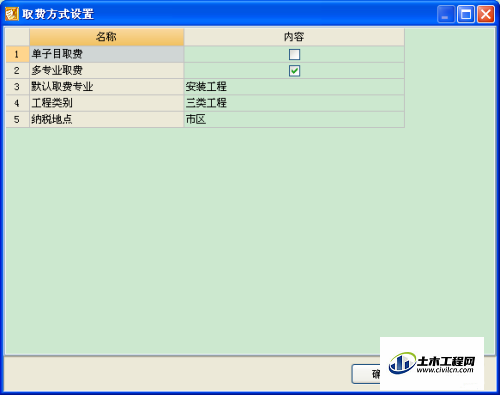
Task: Uncheck the 多专业取费 checkbox
Action: pyautogui.click(x=294, y=71)
